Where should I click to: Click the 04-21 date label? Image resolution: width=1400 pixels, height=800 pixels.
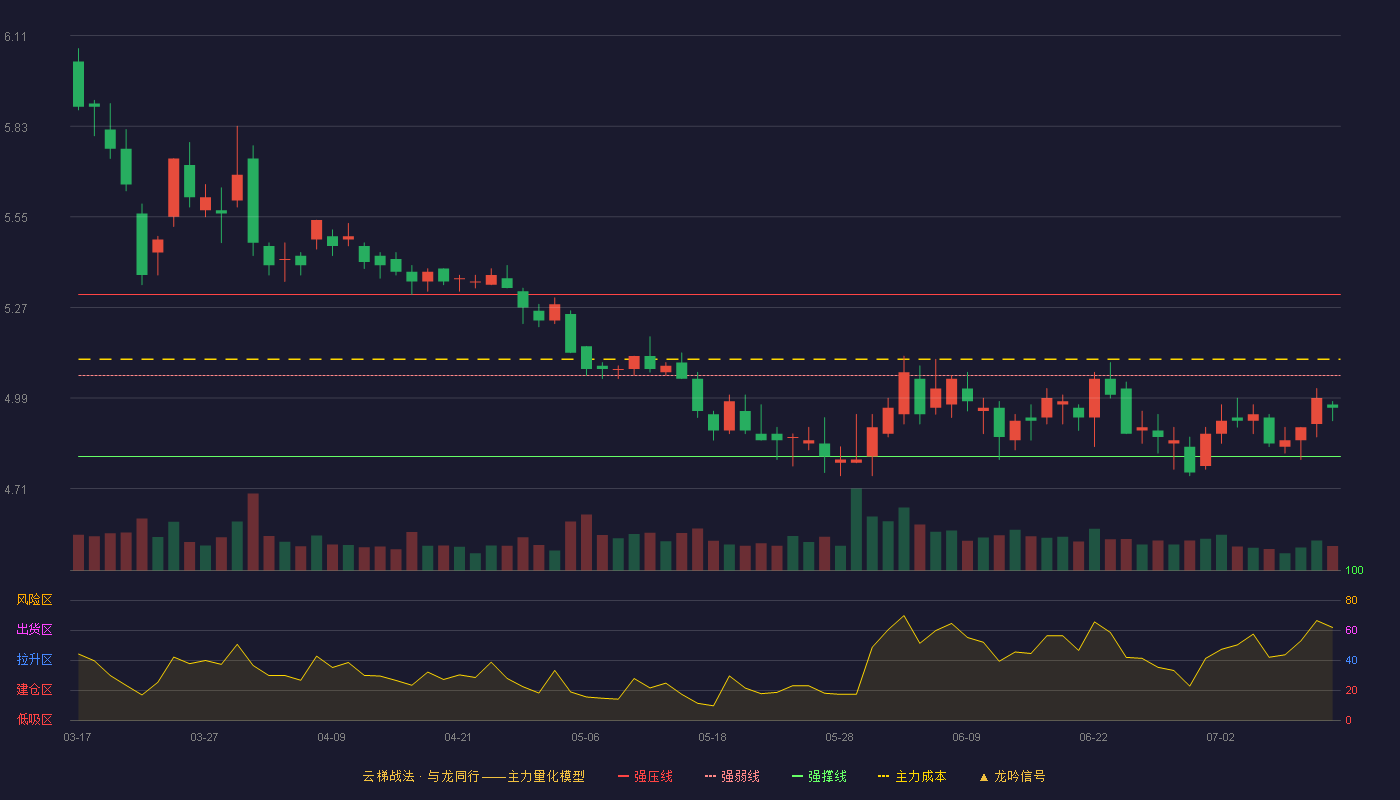458,737
